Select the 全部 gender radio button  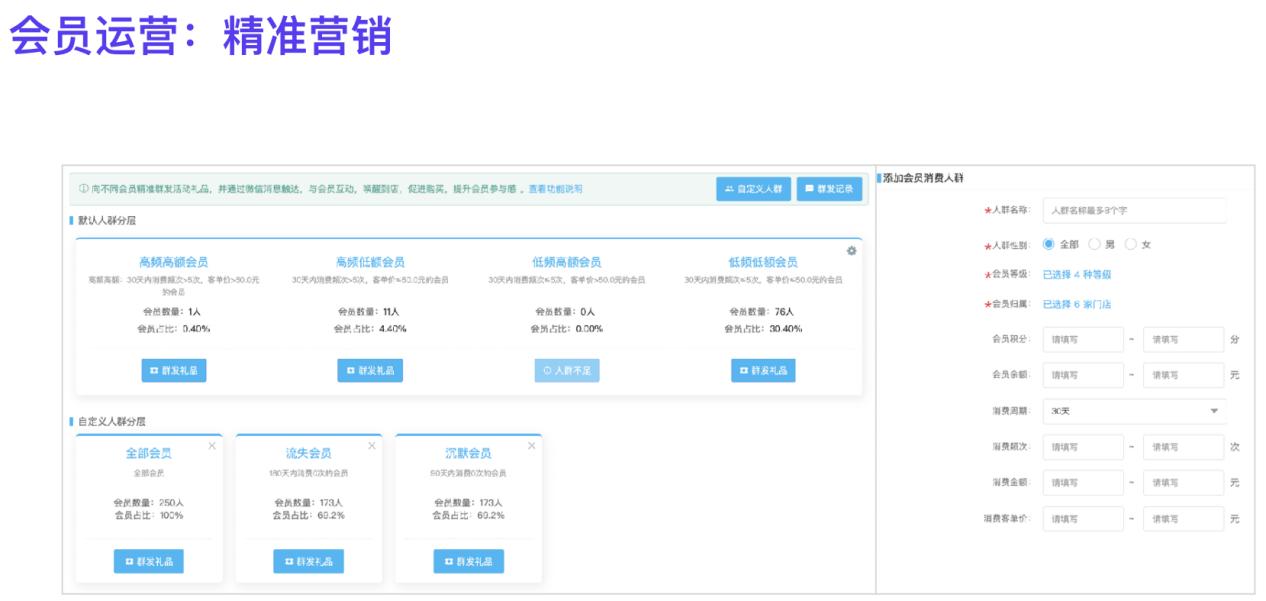click(x=1049, y=244)
